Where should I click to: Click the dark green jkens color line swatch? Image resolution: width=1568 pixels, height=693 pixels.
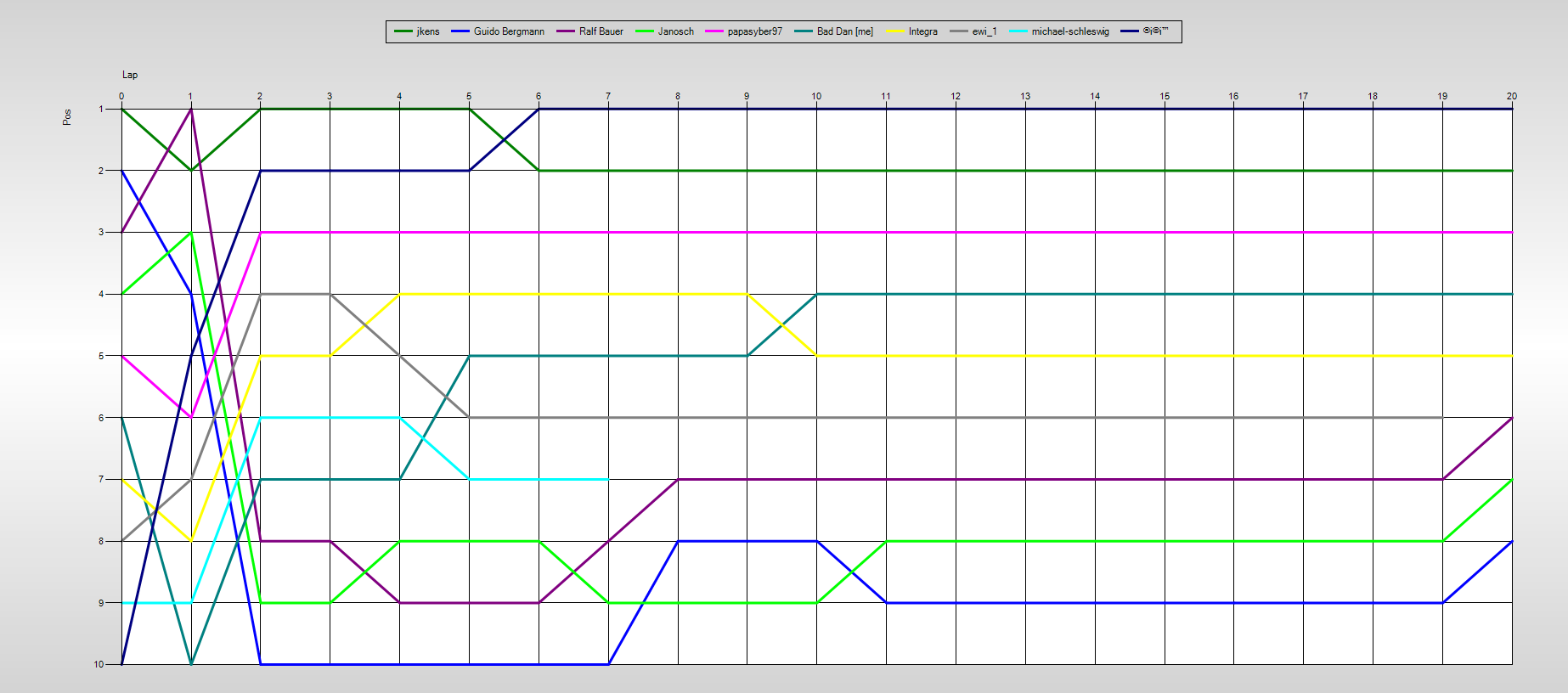(403, 31)
